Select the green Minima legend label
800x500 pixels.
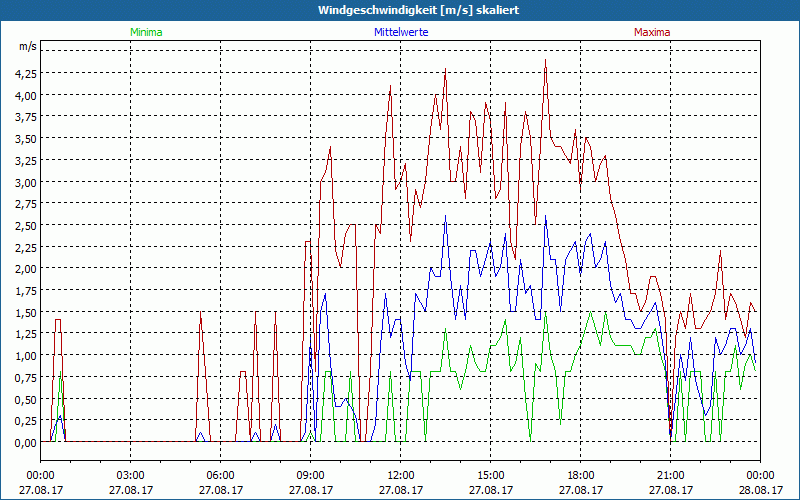(x=146, y=32)
